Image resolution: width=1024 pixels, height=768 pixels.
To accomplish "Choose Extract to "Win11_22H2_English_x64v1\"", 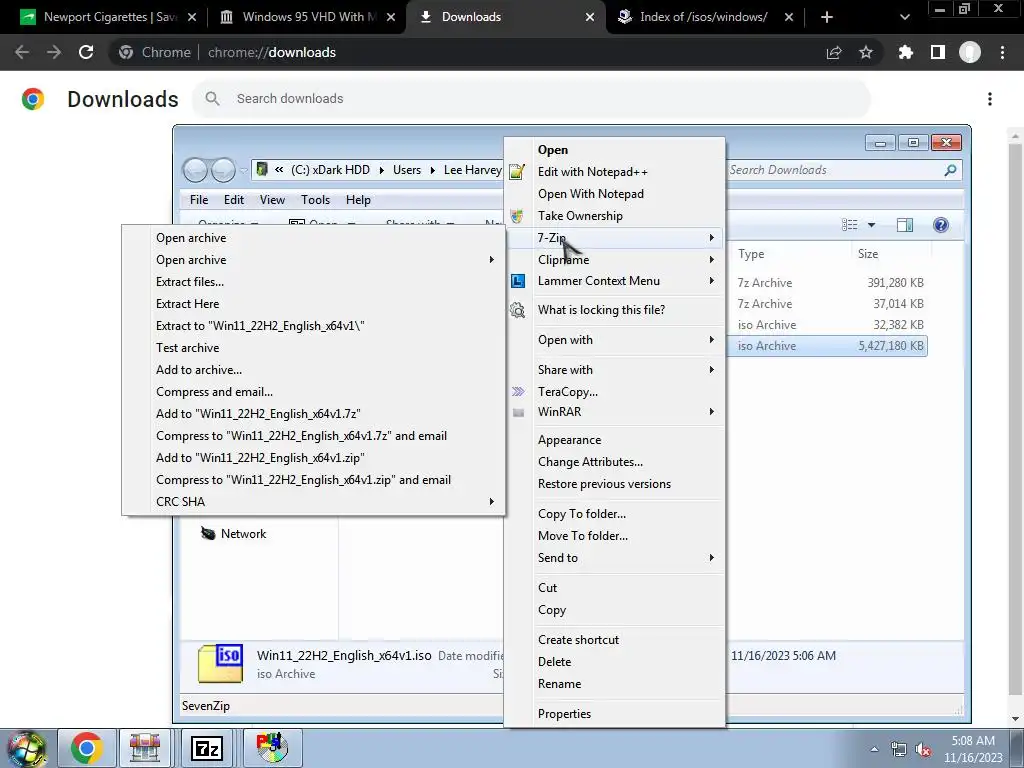I will [x=260, y=326].
